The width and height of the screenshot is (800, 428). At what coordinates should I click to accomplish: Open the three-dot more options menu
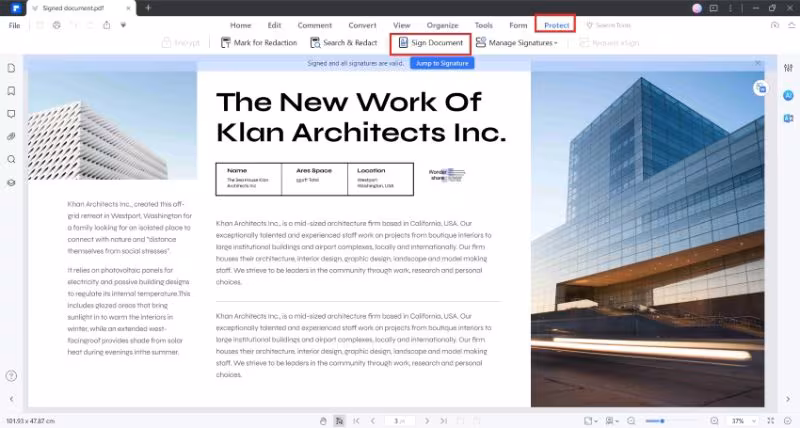[x=731, y=8]
